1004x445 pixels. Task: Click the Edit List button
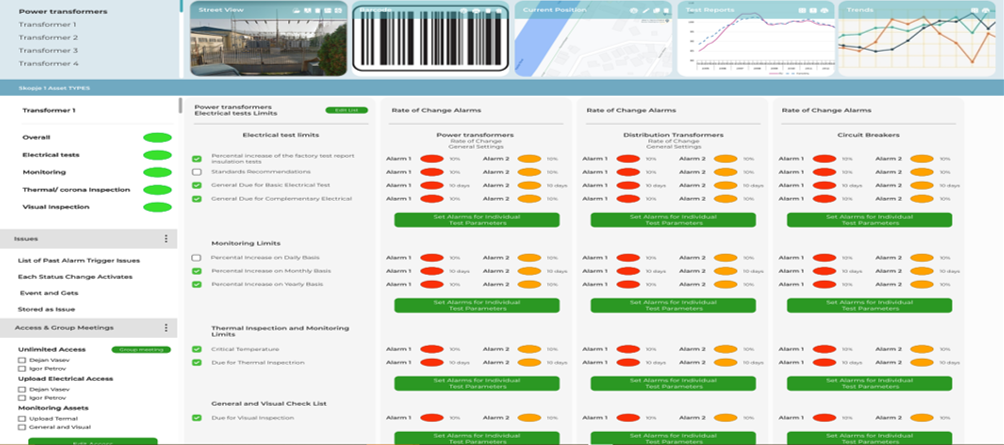point(347,110)
